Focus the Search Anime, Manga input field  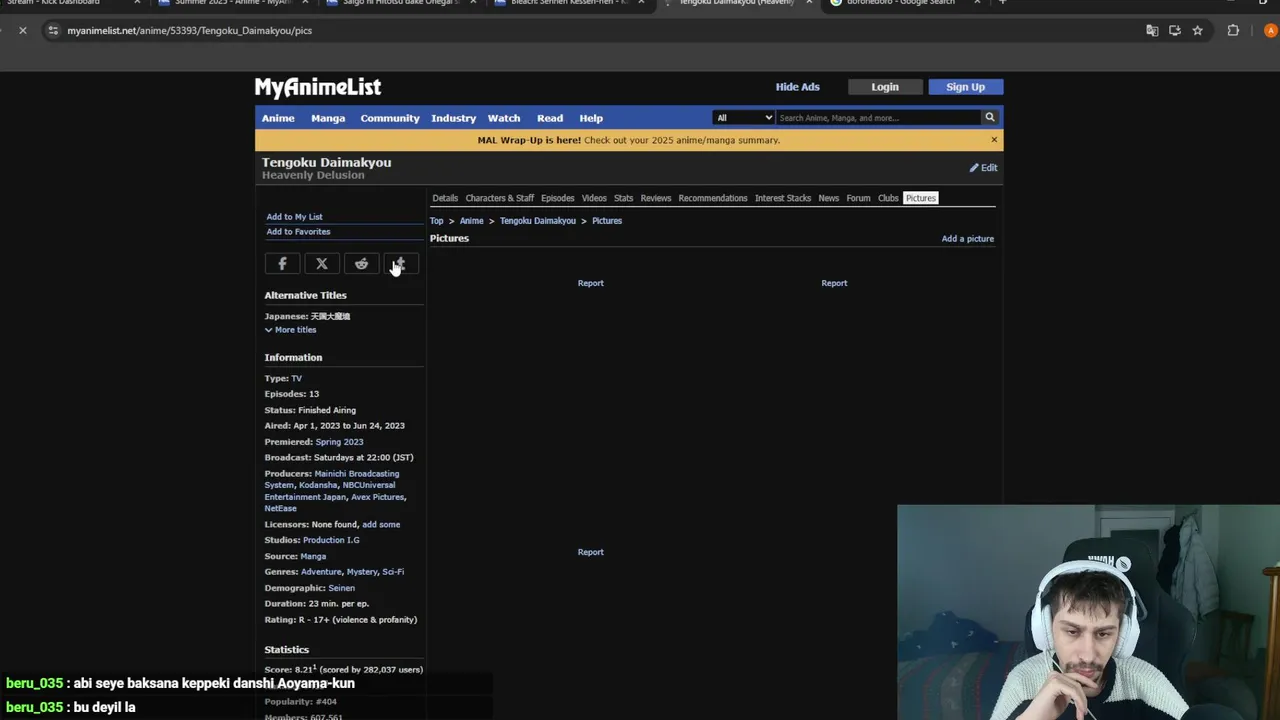pyautogui.click(x=879, y=118)
